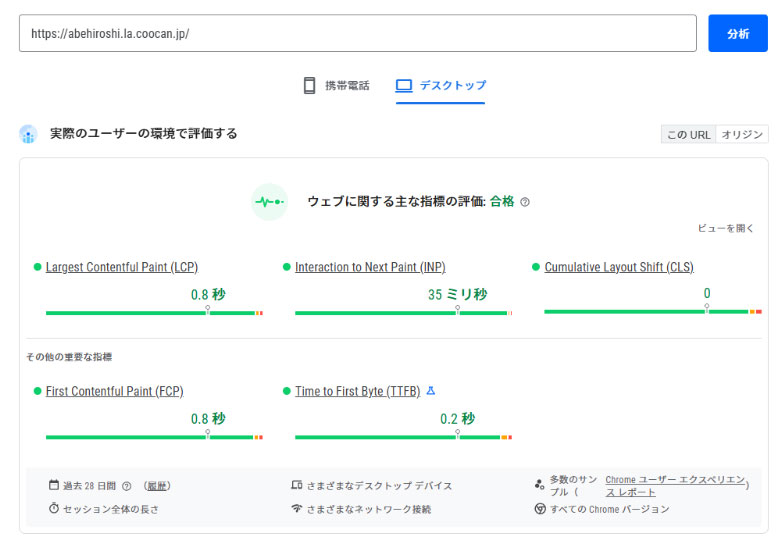781x544 pixels.
Task: Click the experimental flask icon next to TTFB
Action: (x=431, y=391)
